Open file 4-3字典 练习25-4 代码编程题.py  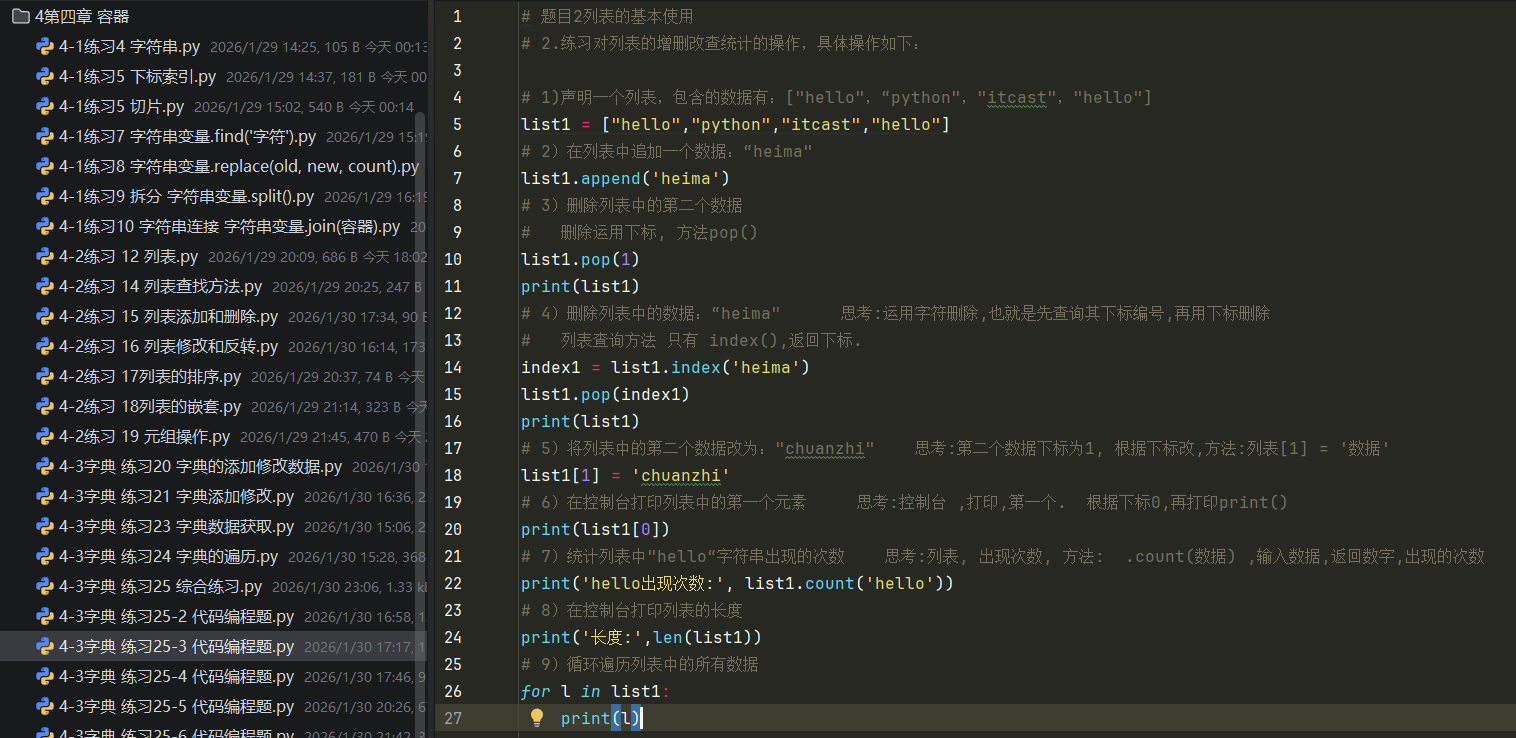click(176, 676)
